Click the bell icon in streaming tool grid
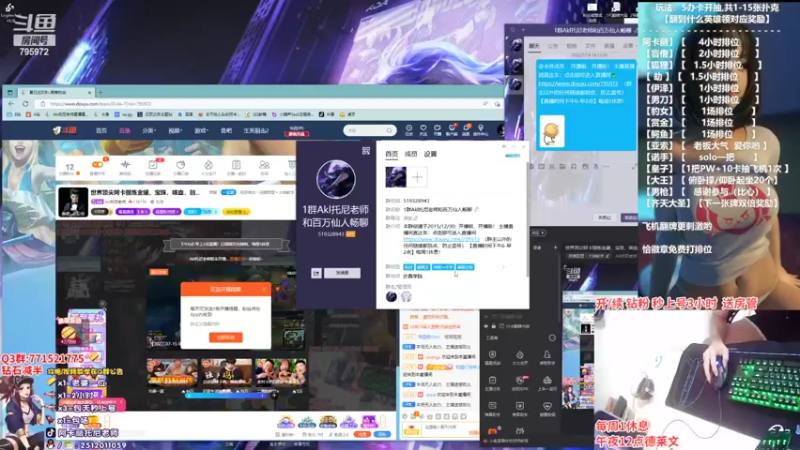The width and height of the screenshot is (800, 450). coord(546,355)
